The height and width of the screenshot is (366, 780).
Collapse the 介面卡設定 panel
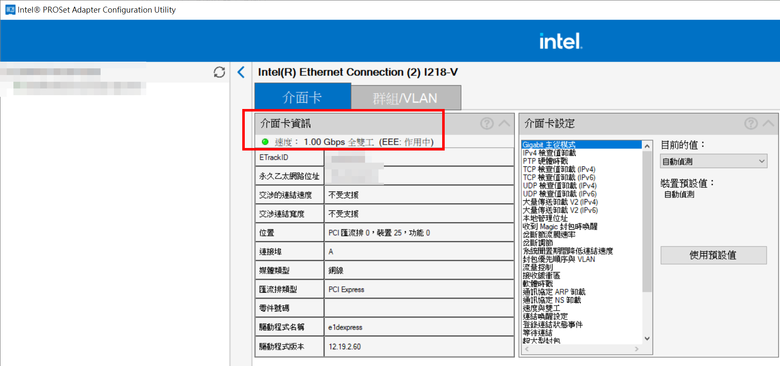click(768, 124)
